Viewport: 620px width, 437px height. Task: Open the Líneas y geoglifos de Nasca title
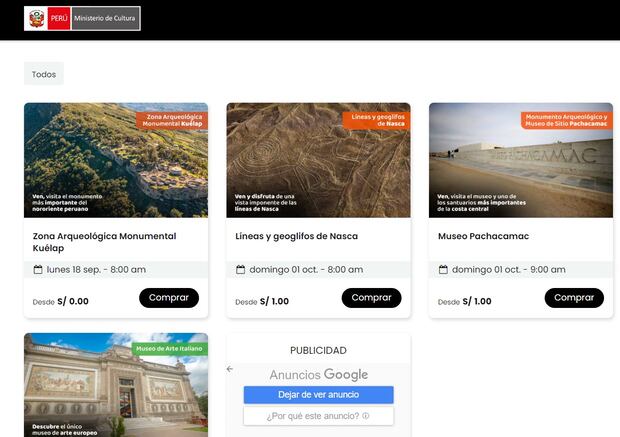tap(296, 237)
